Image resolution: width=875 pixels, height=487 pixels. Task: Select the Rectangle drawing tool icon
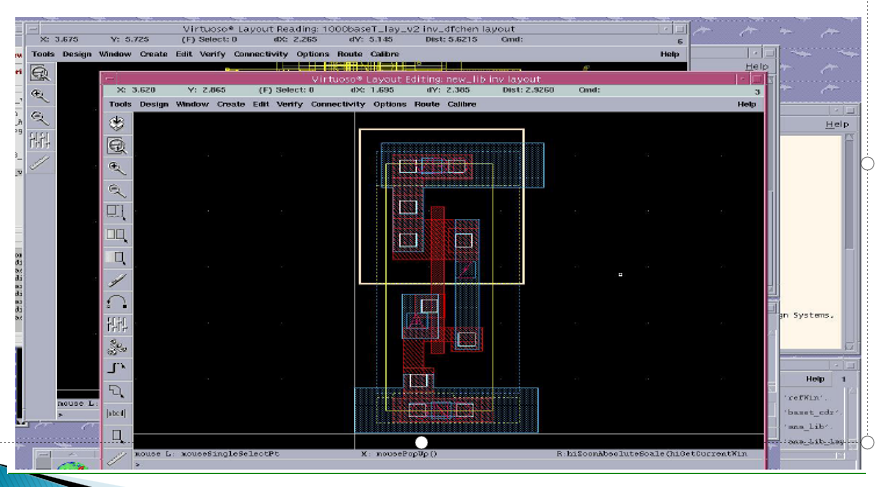tap(117, 436)
